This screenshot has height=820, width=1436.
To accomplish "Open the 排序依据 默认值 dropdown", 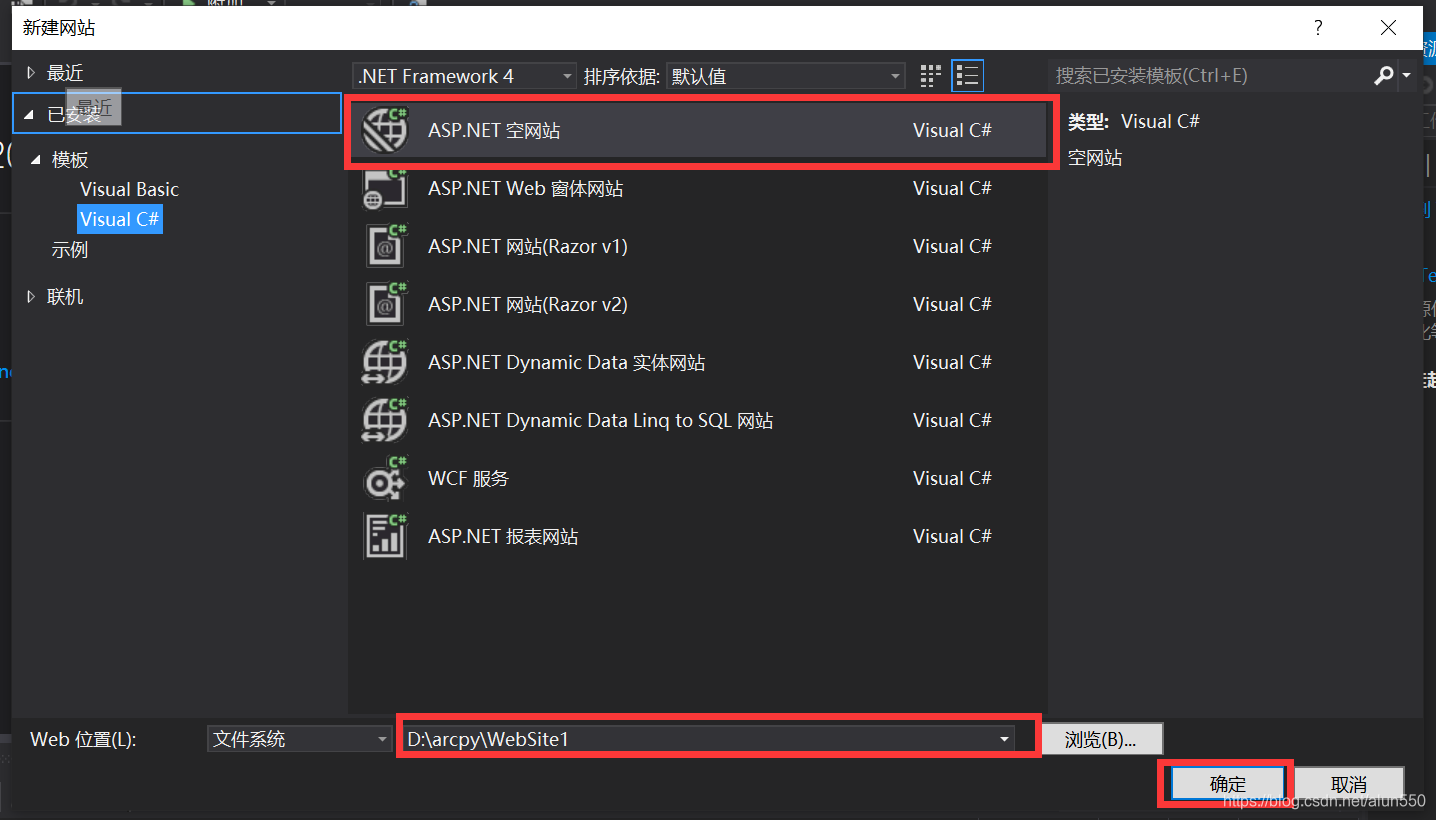I will [785, 75].
